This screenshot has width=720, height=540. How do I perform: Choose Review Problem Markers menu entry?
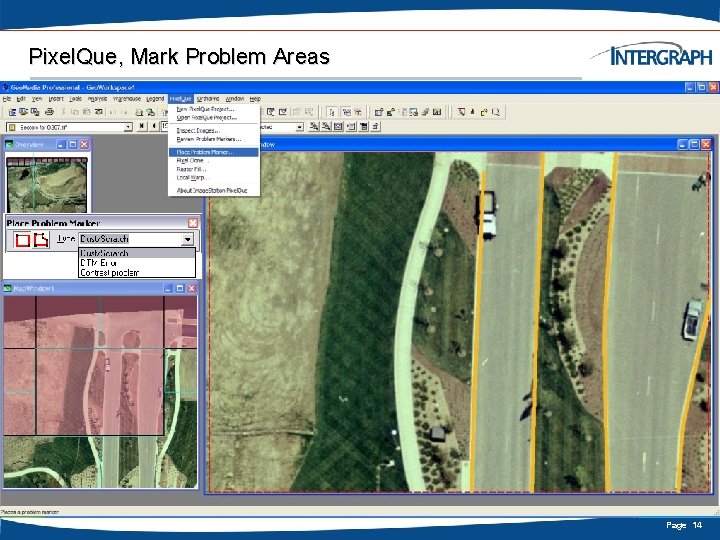click(x=214, y=139)
